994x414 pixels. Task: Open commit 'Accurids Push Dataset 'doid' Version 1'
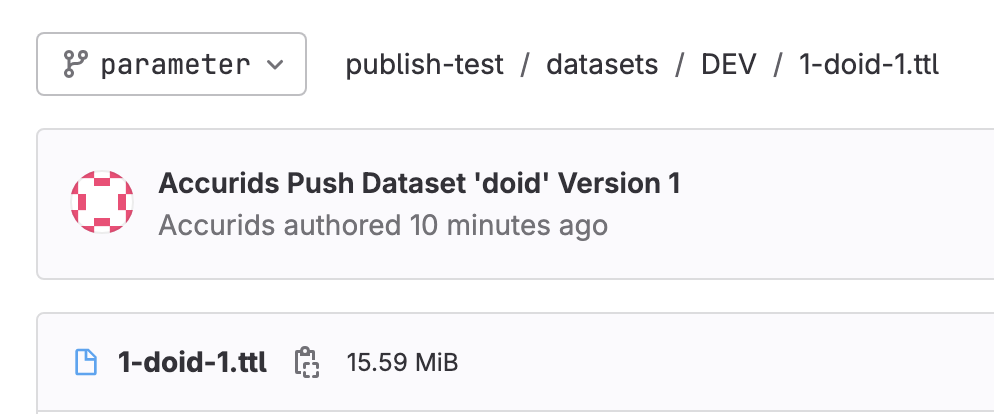pyautogui.click(x=419, y=184)
